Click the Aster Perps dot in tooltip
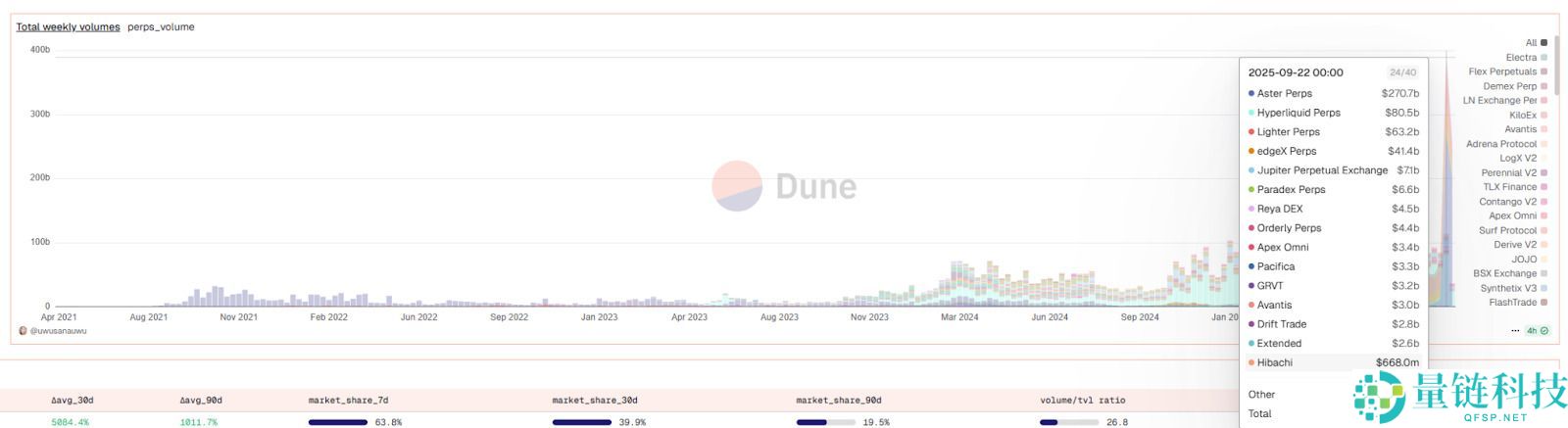Screen dimensions: 1568x428 pos(1251,94)
